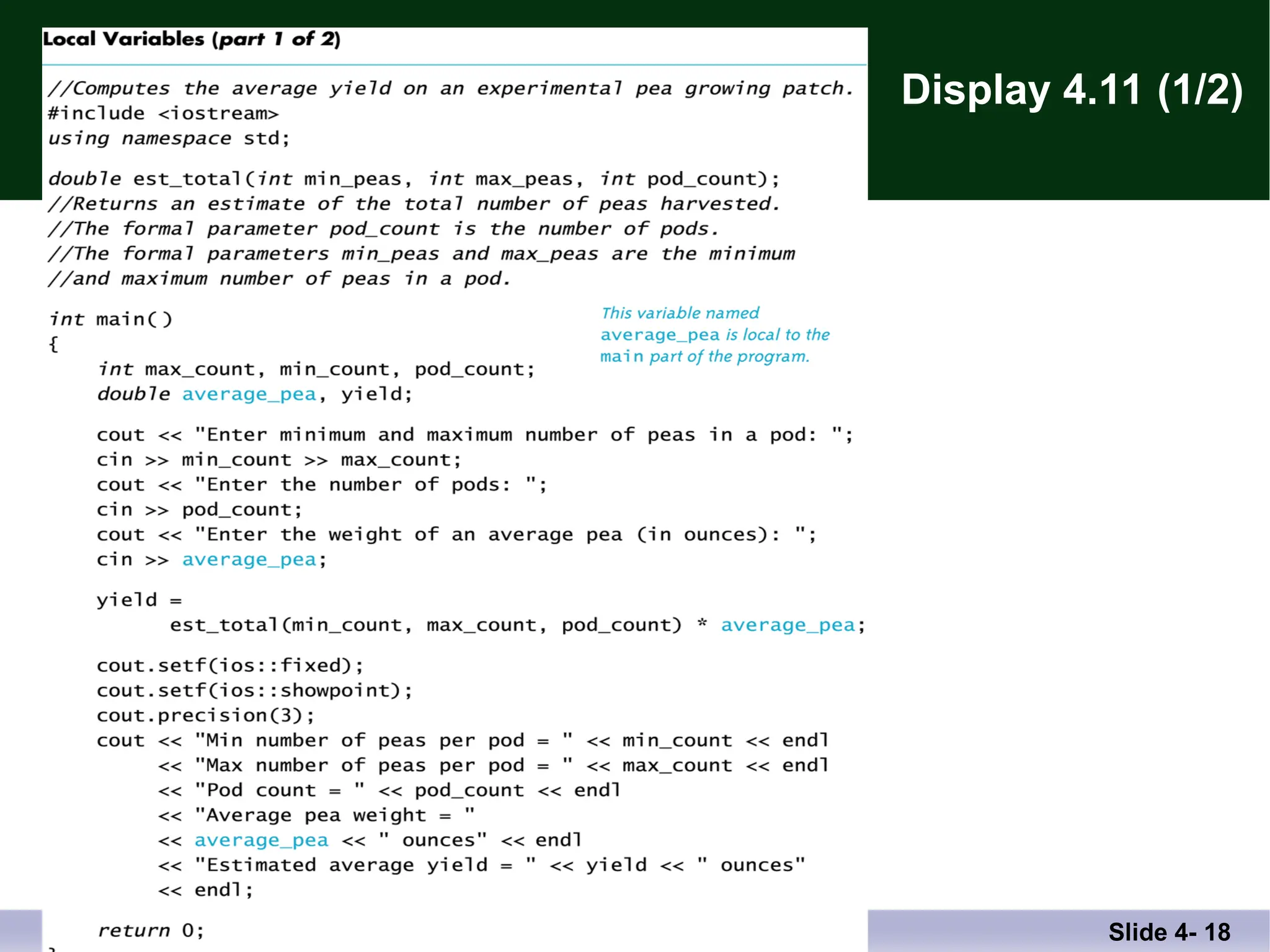Click the 'Display 4.11 (1/2)' slide title

1072,90
